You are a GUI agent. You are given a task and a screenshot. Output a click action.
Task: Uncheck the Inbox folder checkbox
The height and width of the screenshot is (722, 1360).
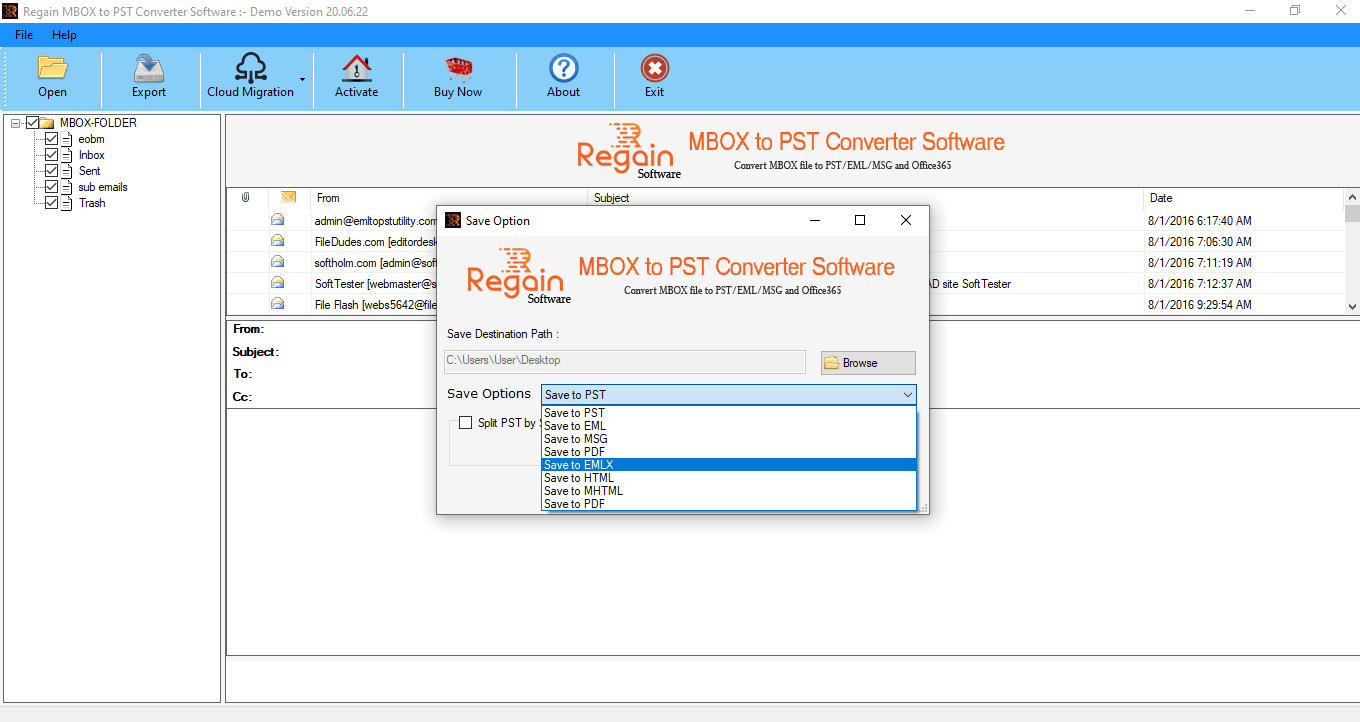(52, 155)
